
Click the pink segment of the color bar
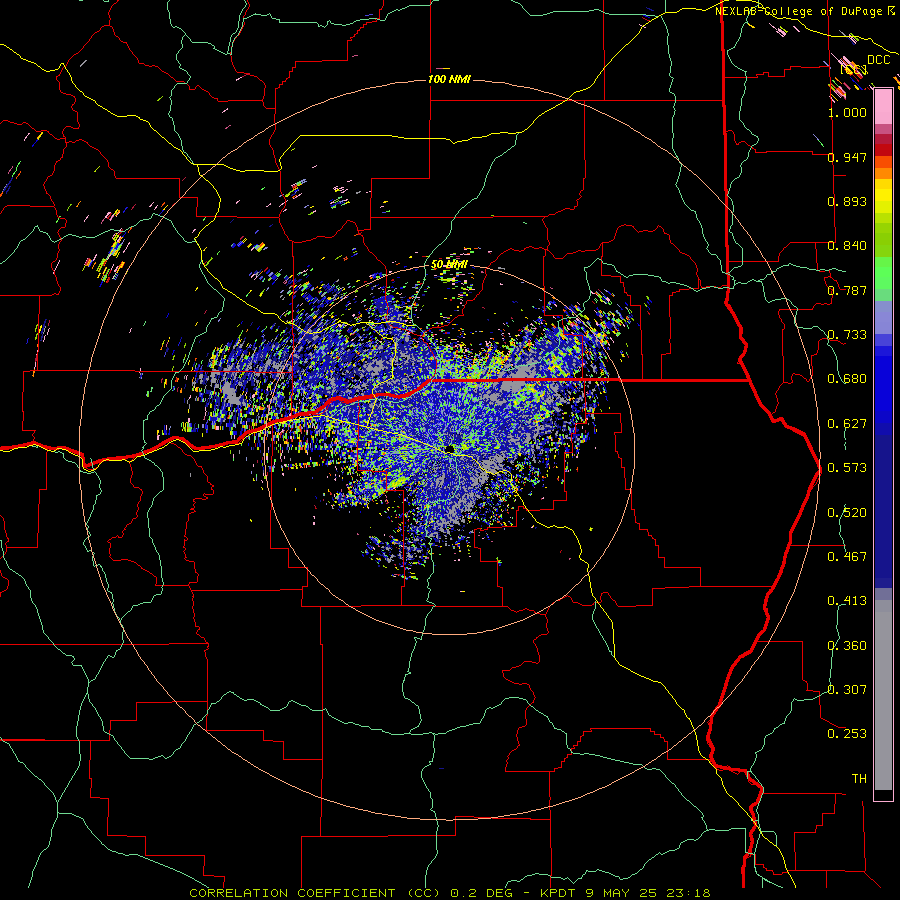click(x=883, y=107)
